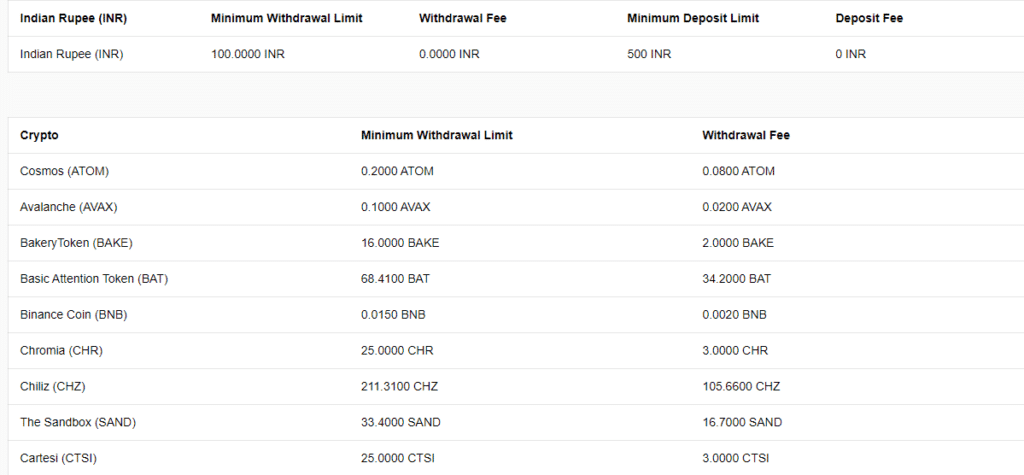Click the 'Minimum Deposit Limit' header
Image resolution: width=1024 pixels, height=475 pixels.
coord(693,18)
